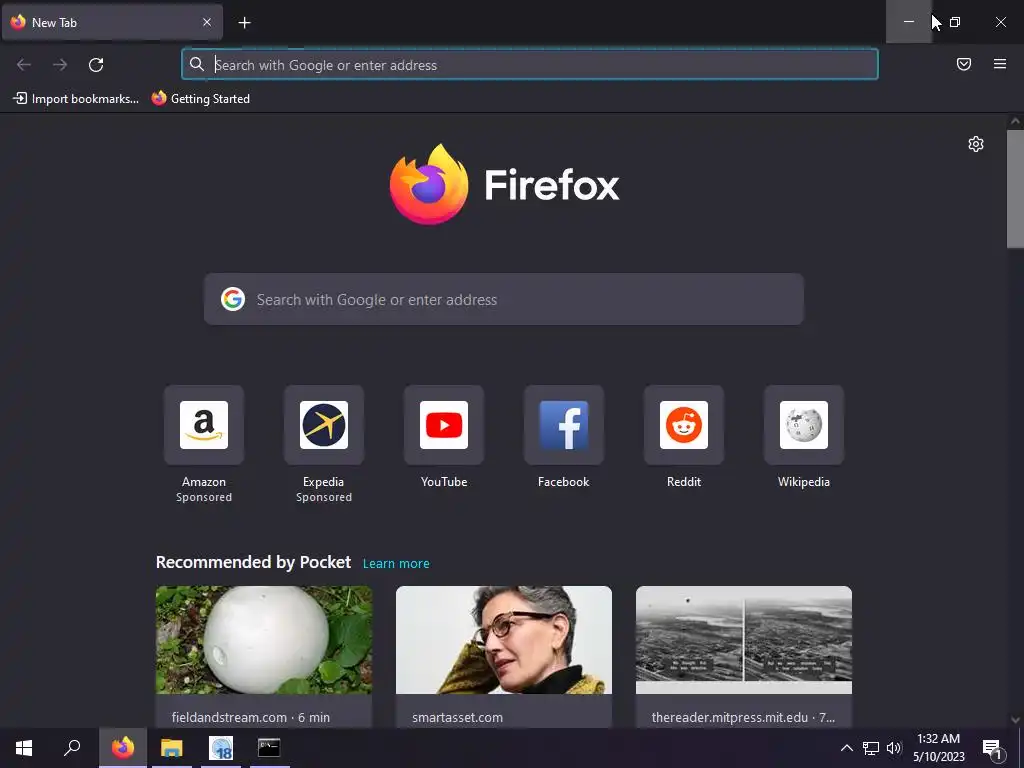Open the taskbar clock and date
This screenshot has width=1024, height=768.
pos(938,748)
